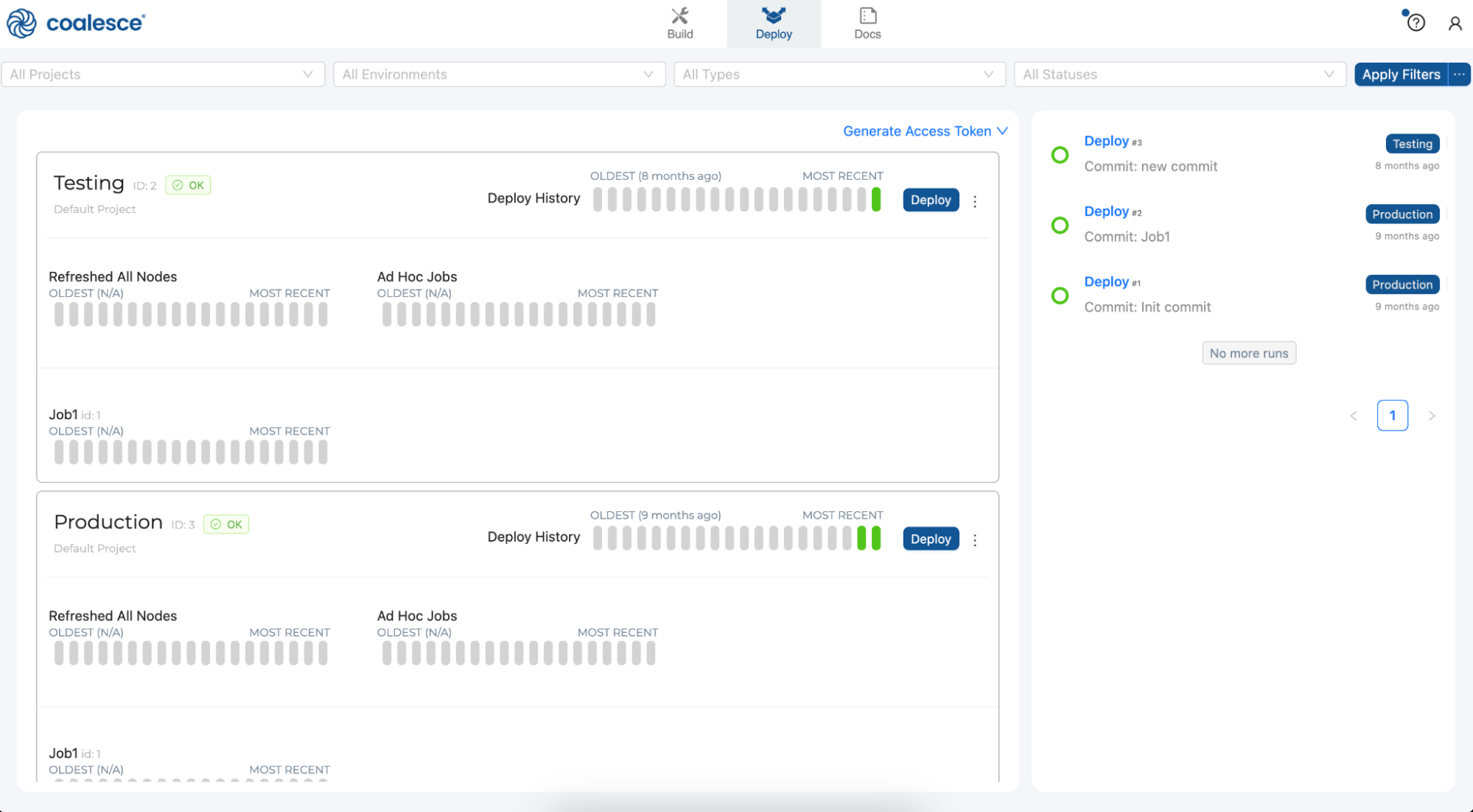Click green status circle for Deploy #3
The height and width of the screenshot is (812, 1473).
coord(1060,155)
